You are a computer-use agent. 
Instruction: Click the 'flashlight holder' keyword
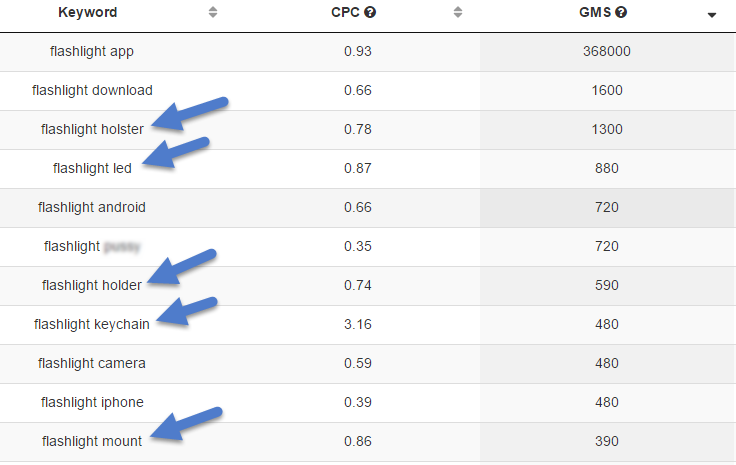(x=92, y=285)
